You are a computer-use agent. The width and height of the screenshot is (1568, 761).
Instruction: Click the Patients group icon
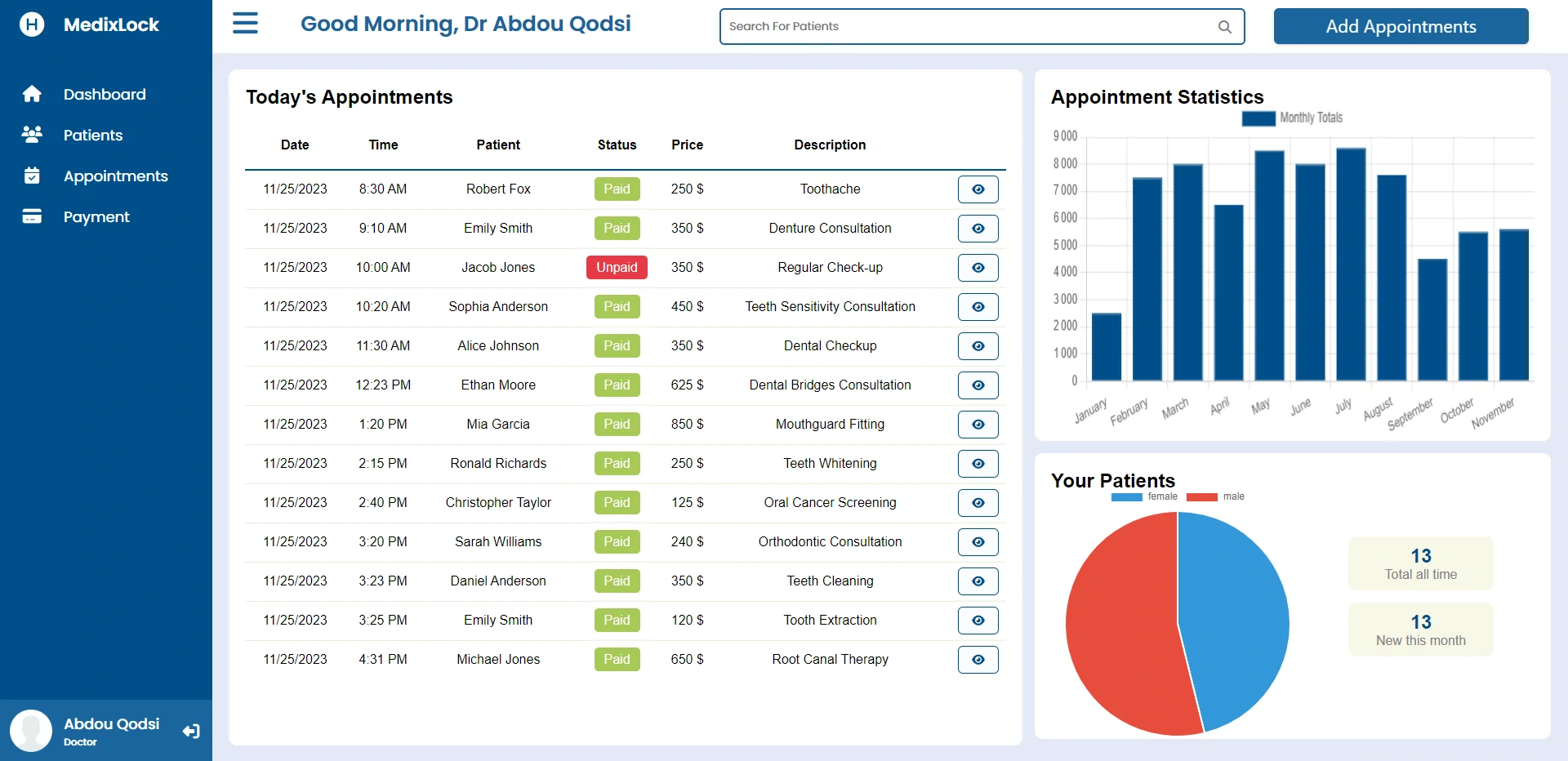coord(32,136)
